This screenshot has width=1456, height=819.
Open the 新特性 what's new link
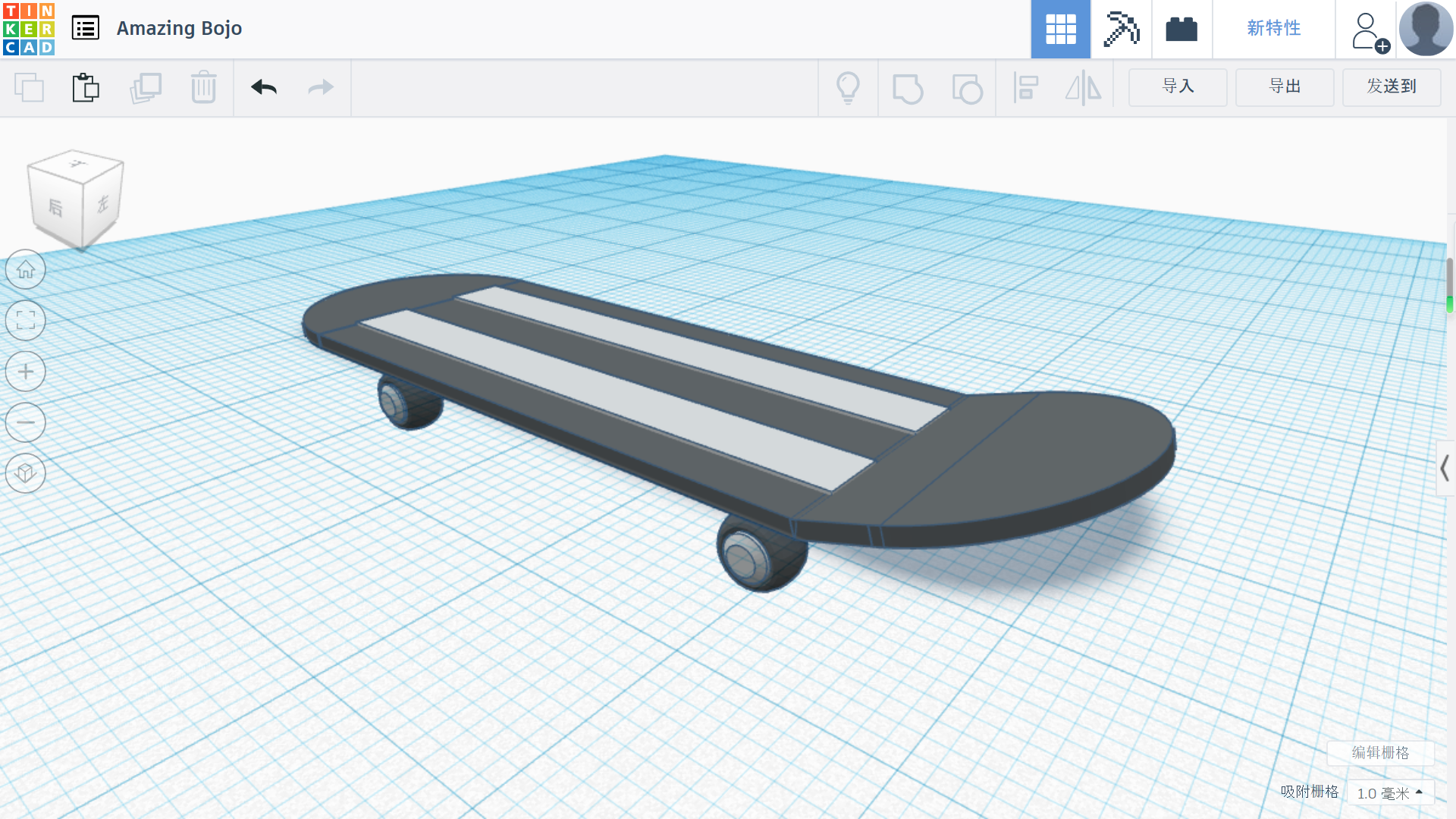click(1274, 29)
